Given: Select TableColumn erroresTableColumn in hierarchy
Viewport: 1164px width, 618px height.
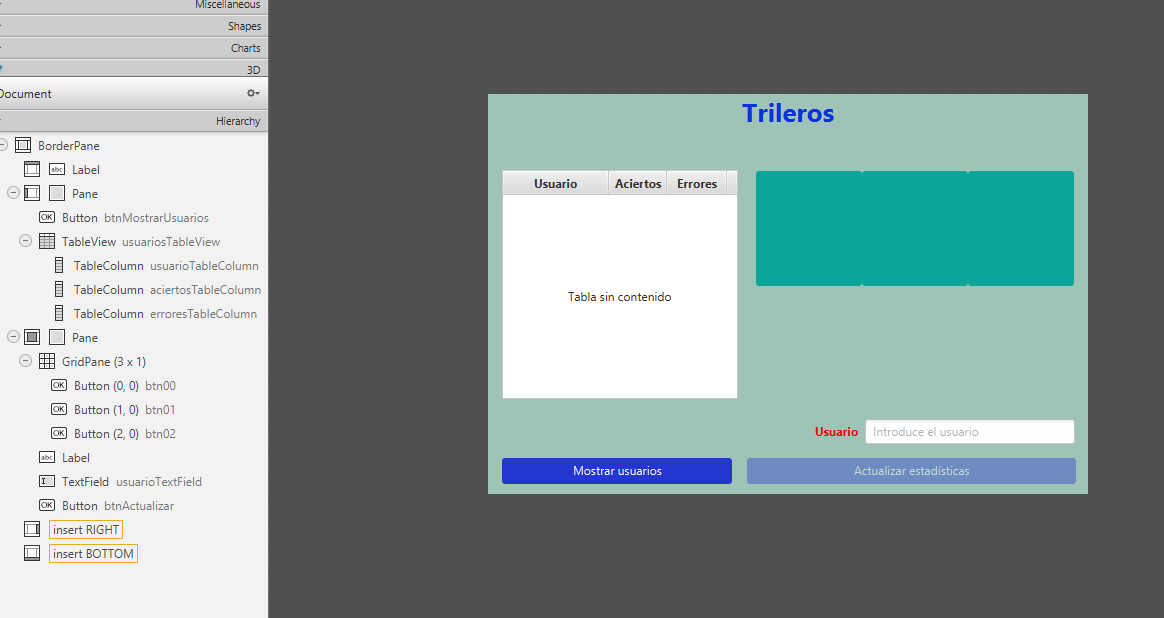Looking at the screenshot, I should pyautogui.click(x=134, y=313).
